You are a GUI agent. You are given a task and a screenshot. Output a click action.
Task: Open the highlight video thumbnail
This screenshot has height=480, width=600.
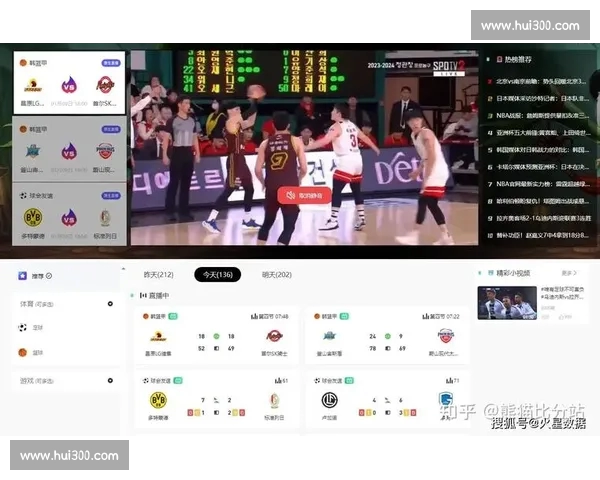[507, 303]
